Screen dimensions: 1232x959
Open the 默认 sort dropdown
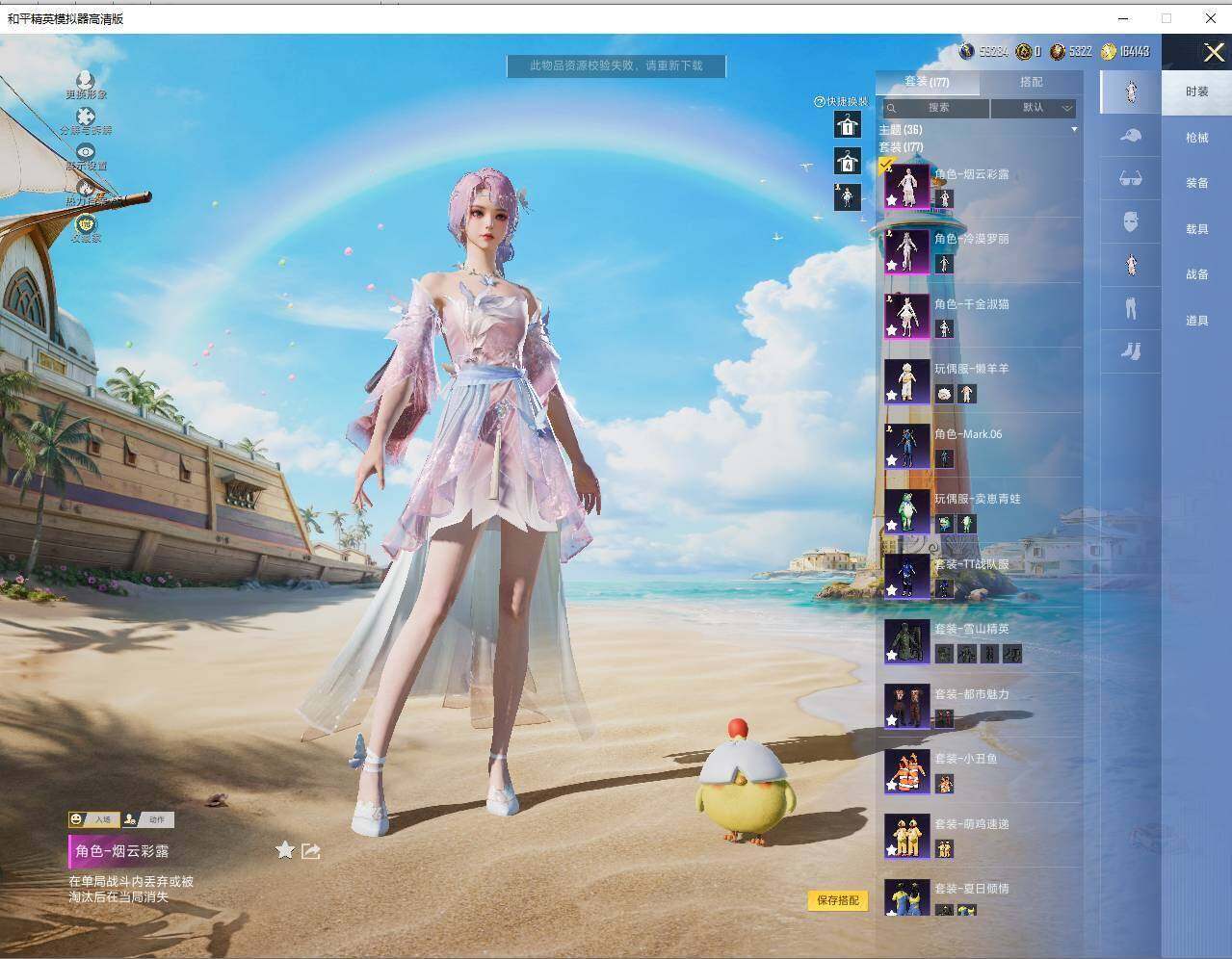(x=1034, y=108)
